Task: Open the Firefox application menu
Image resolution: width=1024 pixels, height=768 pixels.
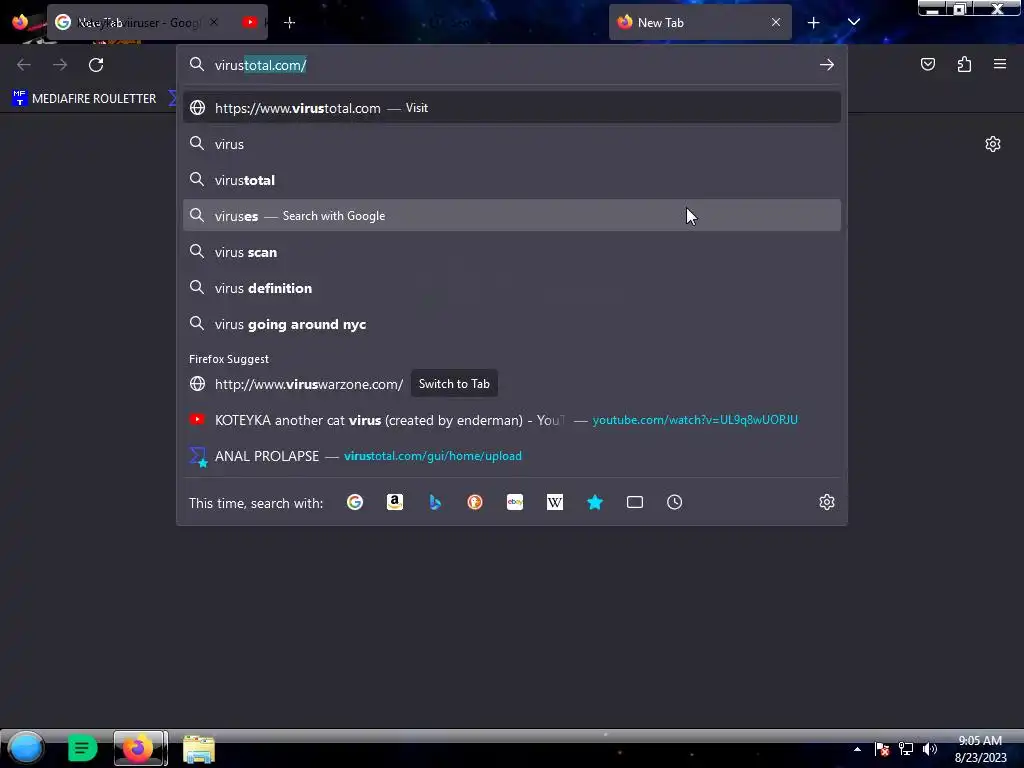Action: pyautogui.click(x=999, y=64)
